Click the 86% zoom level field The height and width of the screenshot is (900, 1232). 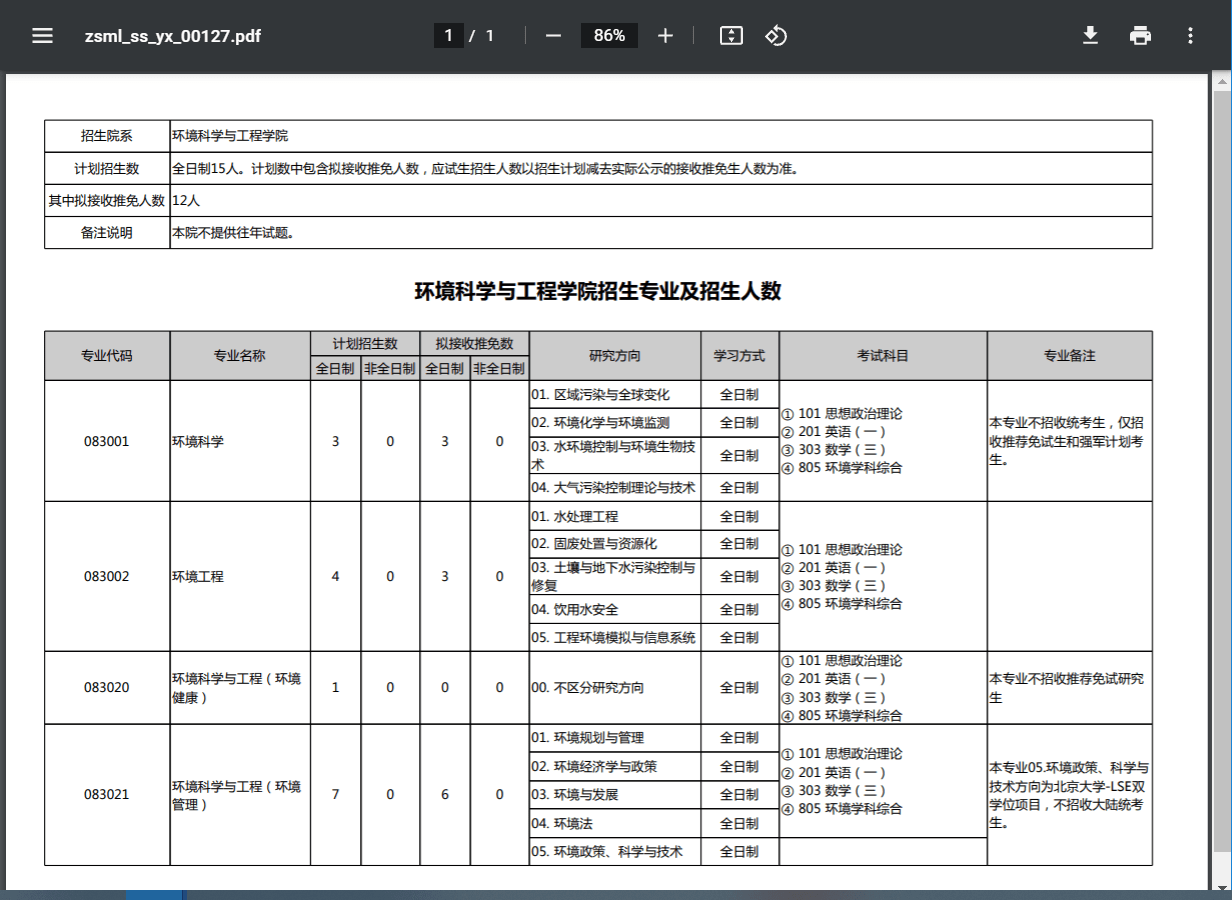coord(609,36)
